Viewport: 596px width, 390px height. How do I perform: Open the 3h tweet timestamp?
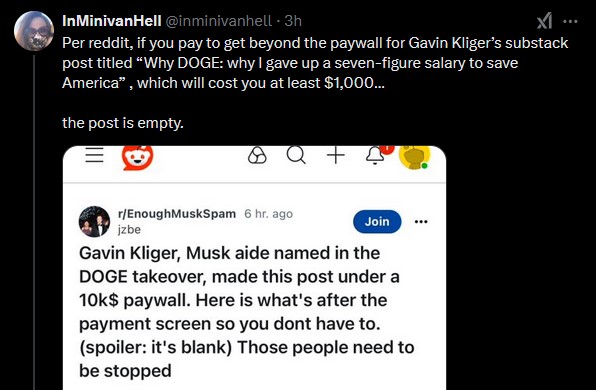tap(293, 21)
